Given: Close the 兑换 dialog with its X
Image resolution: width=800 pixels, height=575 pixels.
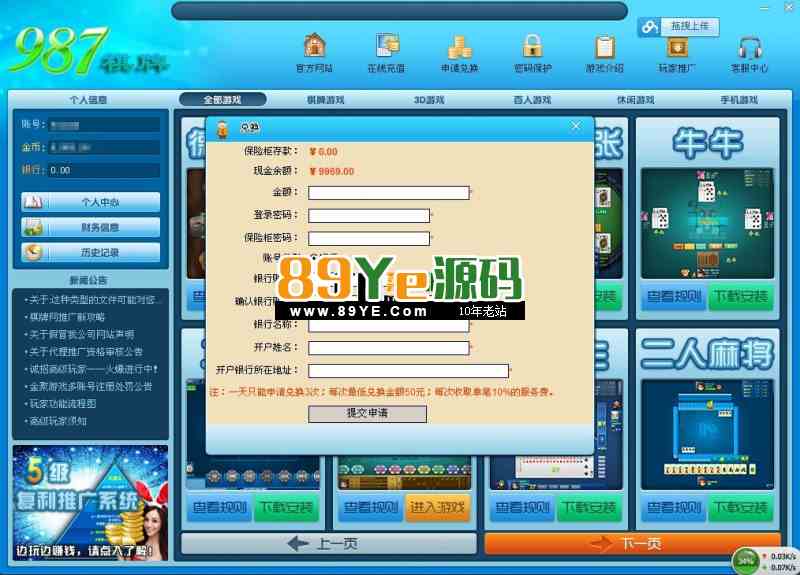Looking at the screenshot, I should pos(576,126).
